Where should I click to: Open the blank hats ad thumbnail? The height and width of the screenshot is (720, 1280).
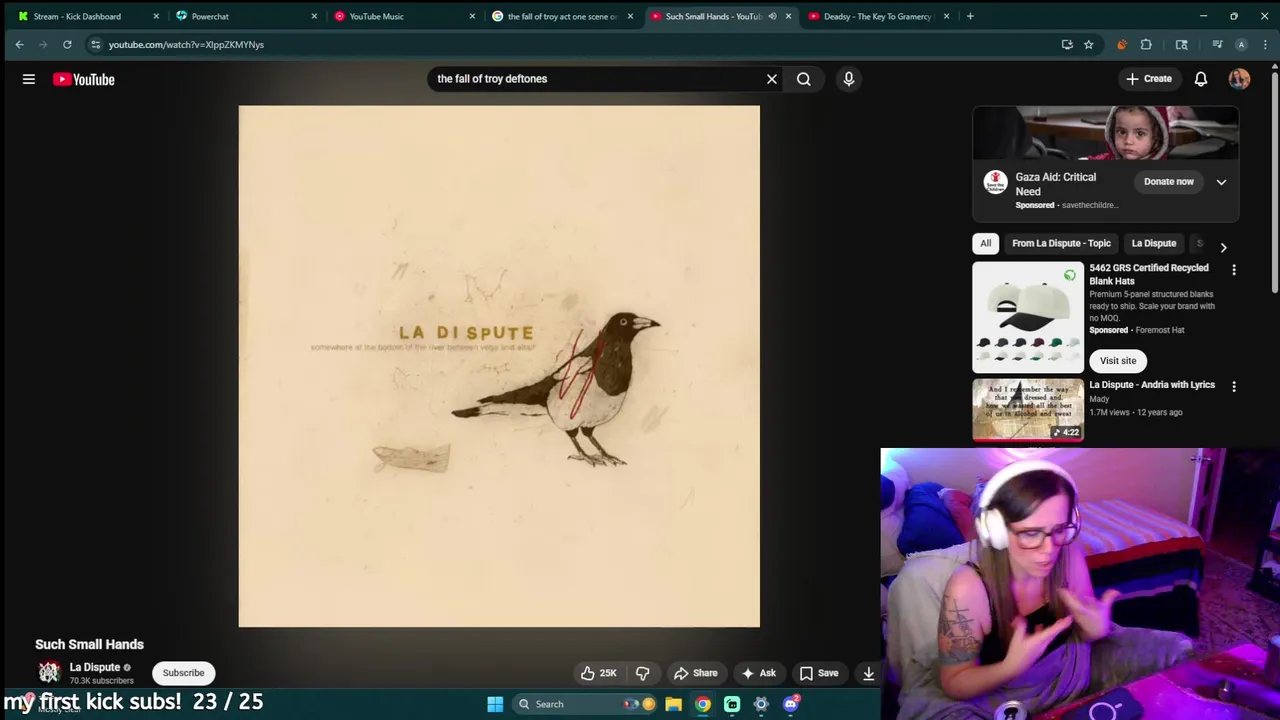pos(1028,317)
